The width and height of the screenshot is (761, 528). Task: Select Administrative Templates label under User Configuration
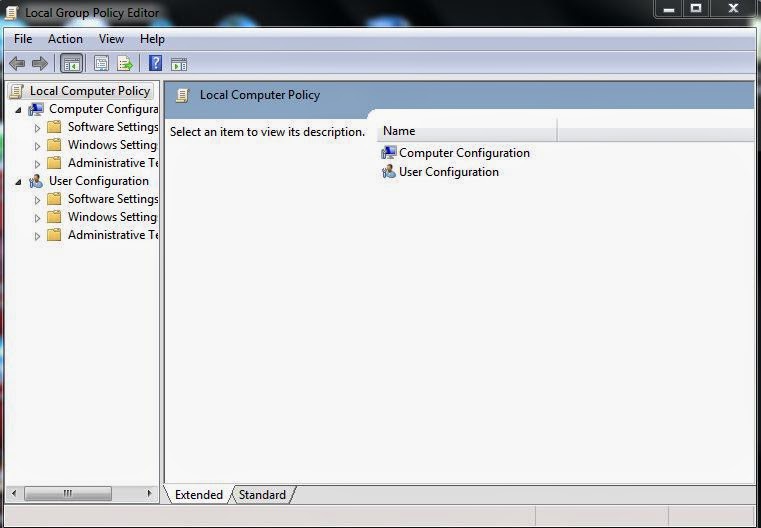point(113,235)
